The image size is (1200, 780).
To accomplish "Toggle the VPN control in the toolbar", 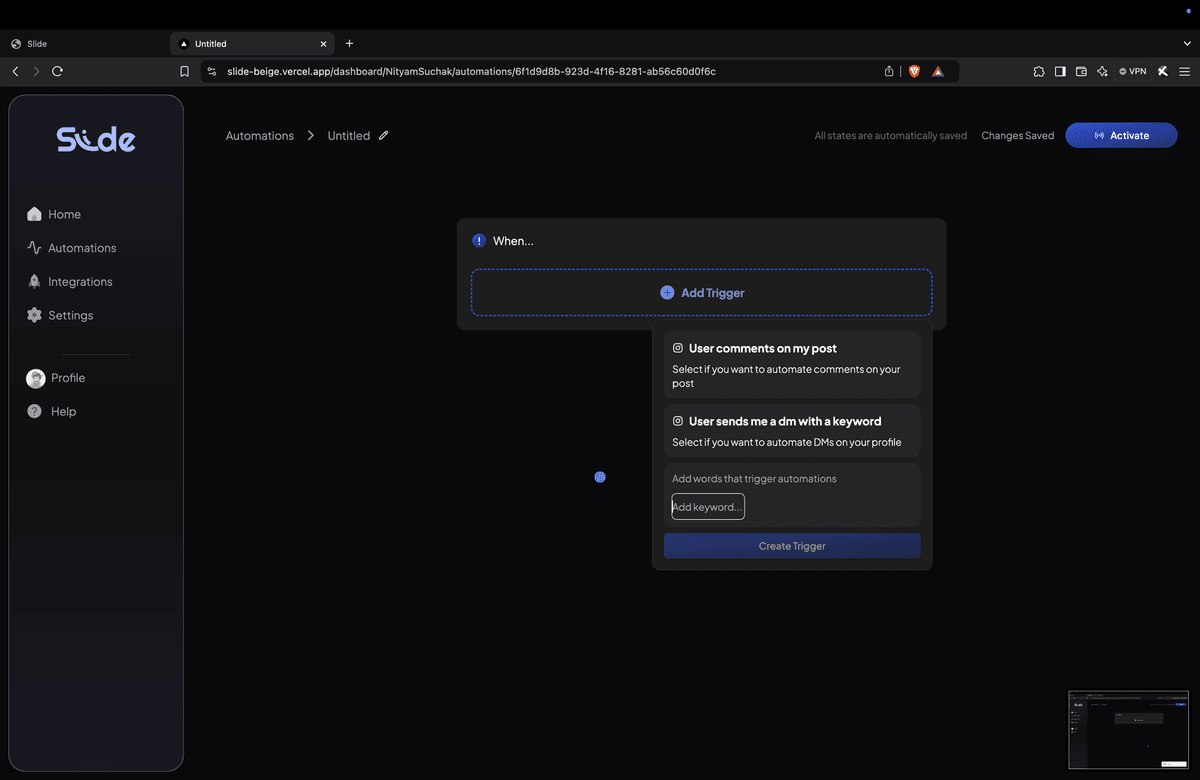I will (x=1131, y=71).
